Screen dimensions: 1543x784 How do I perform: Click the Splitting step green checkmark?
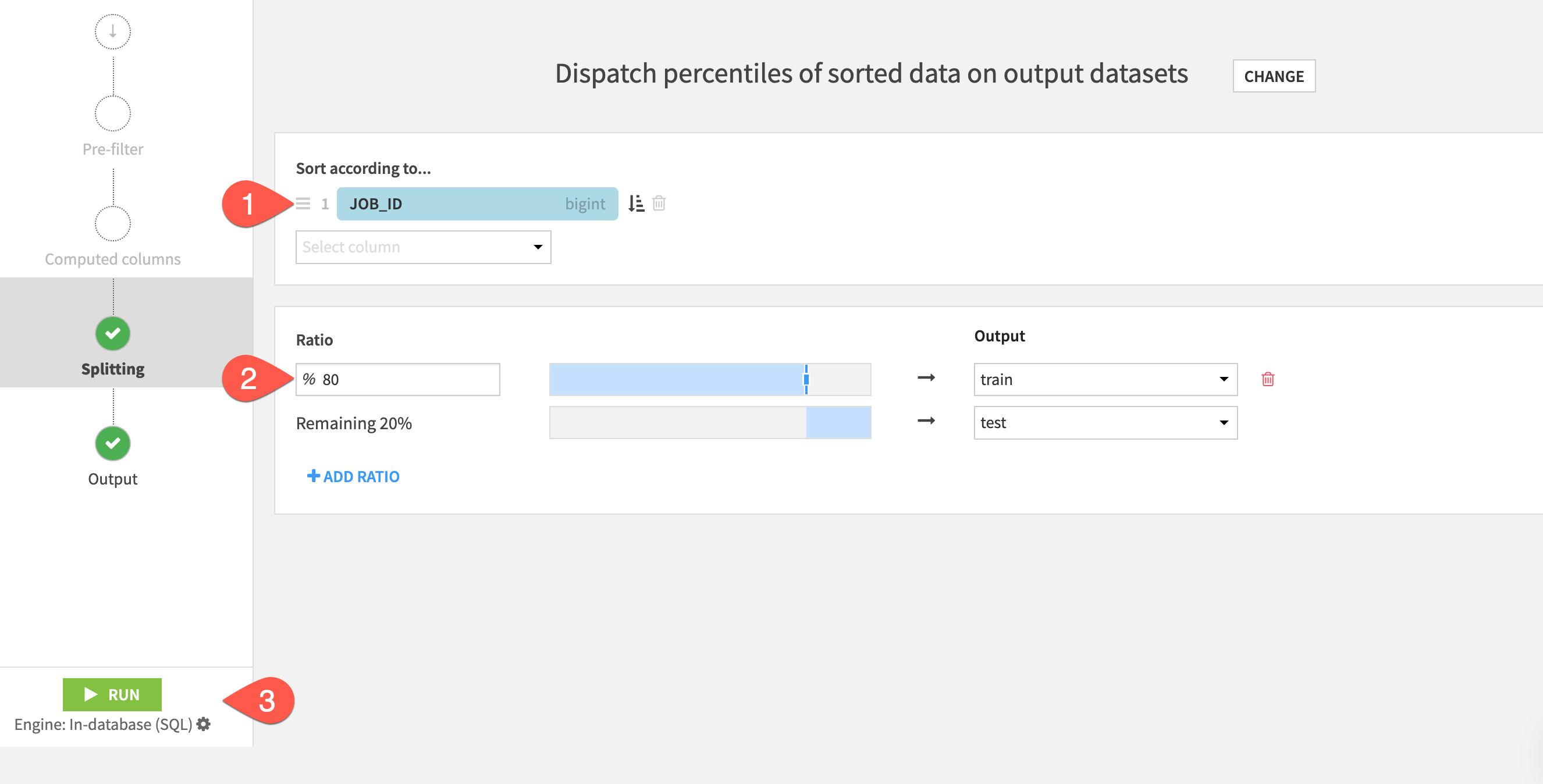(113, 334)
